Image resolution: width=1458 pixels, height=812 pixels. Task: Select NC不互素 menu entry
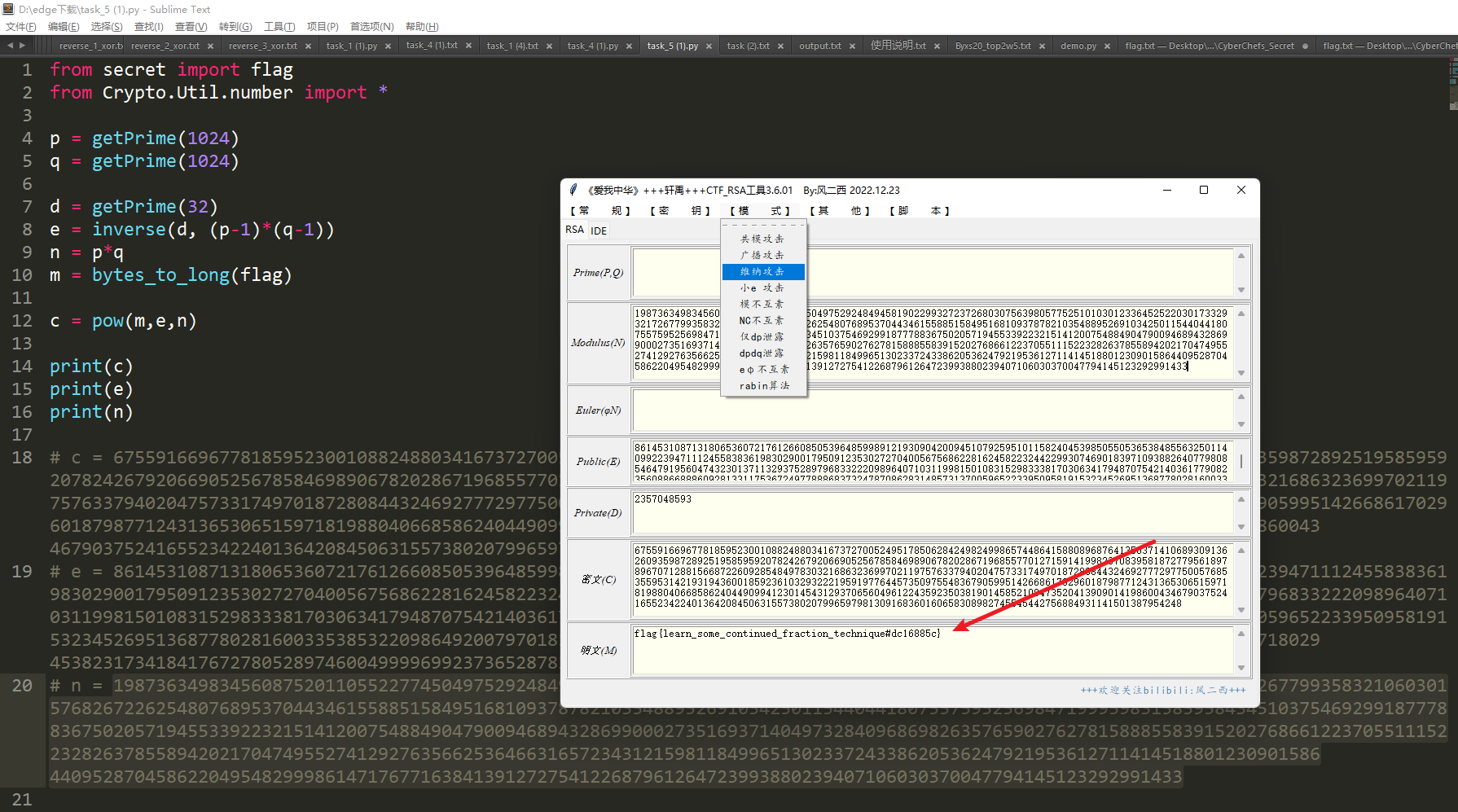coord(763,320)
